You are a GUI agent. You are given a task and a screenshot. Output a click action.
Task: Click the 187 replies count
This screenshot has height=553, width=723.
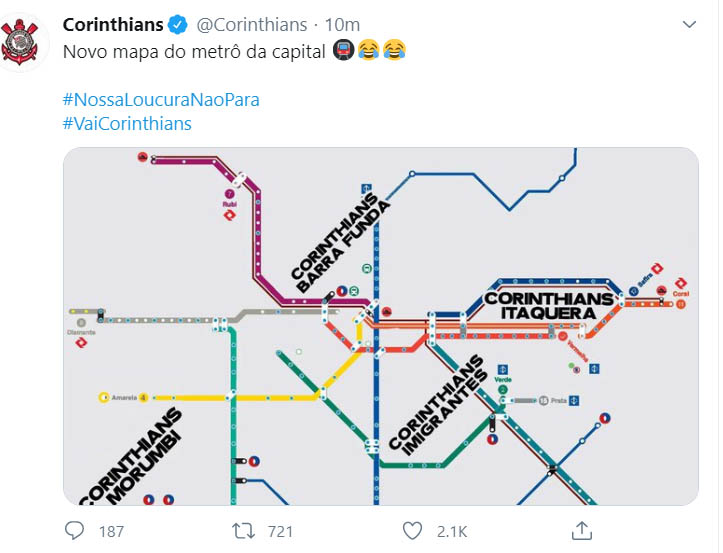pos(111,531)
